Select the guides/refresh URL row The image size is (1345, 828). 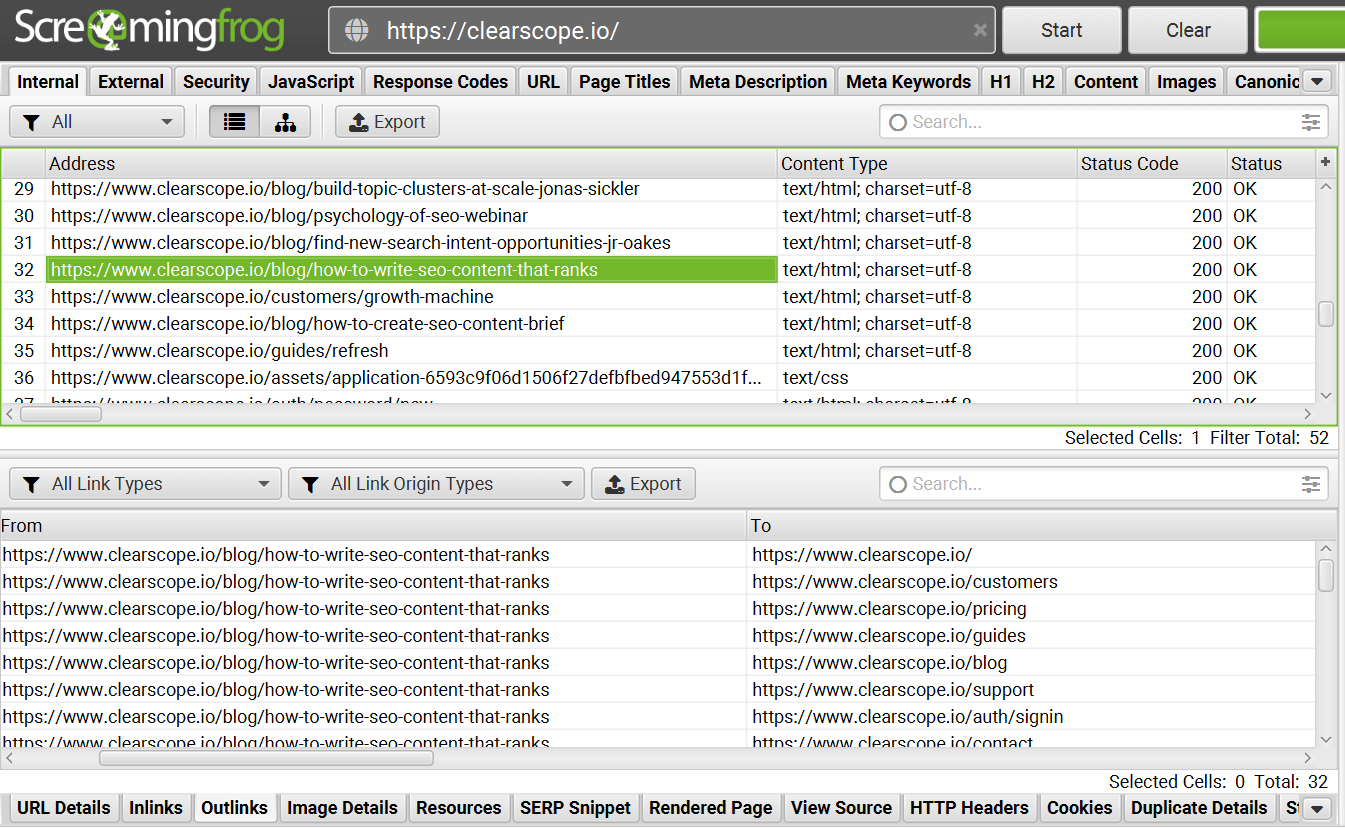658,351
